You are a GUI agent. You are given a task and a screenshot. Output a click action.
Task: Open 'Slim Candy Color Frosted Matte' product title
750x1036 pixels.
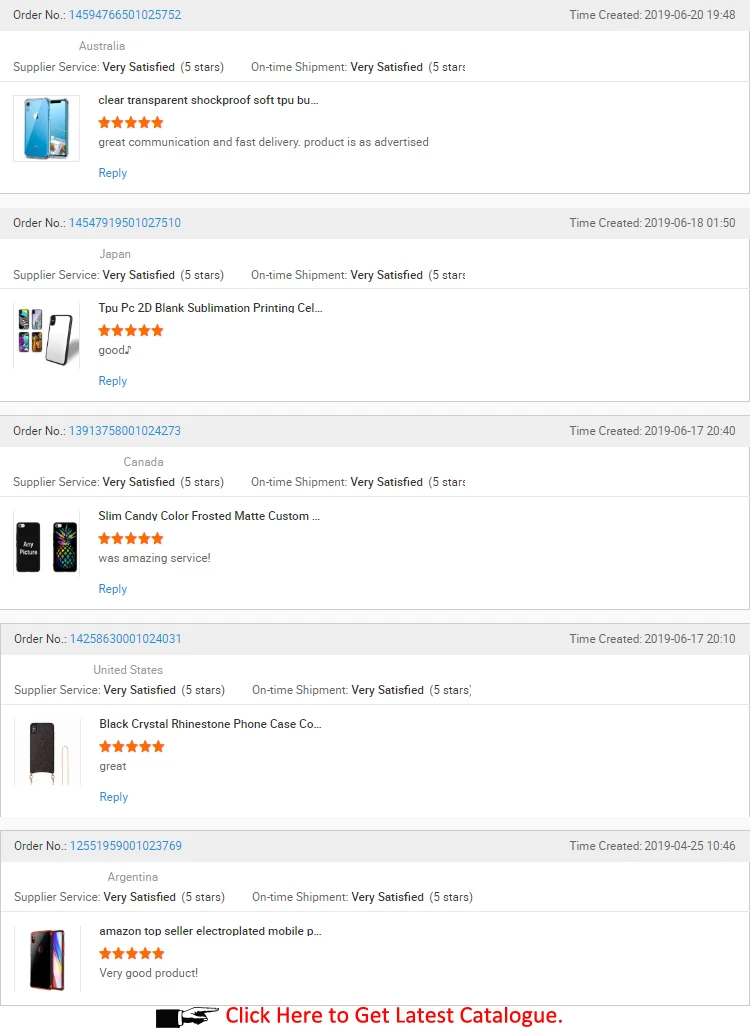pyautogui.click(x=209, y=516)
